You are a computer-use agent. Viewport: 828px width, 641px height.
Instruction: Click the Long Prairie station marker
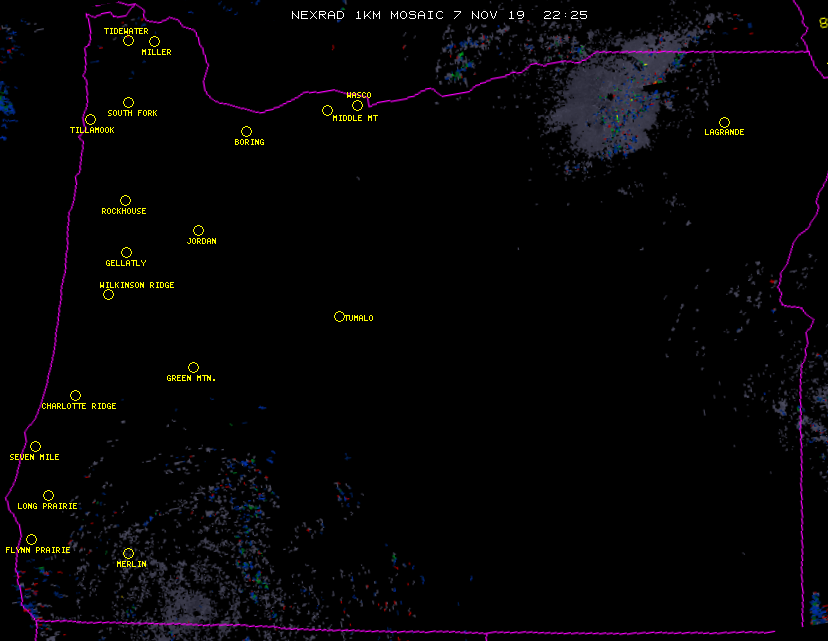point(48,496)
